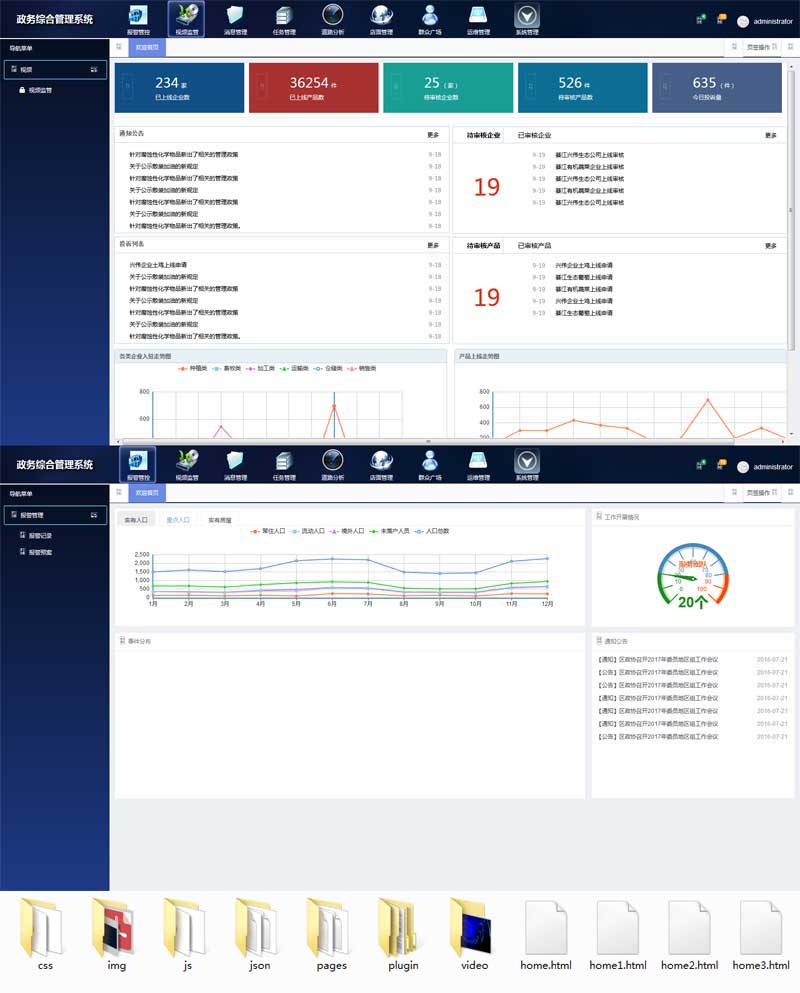Switch to the 已审核产品 tab
800x993 pixels.
534,245
